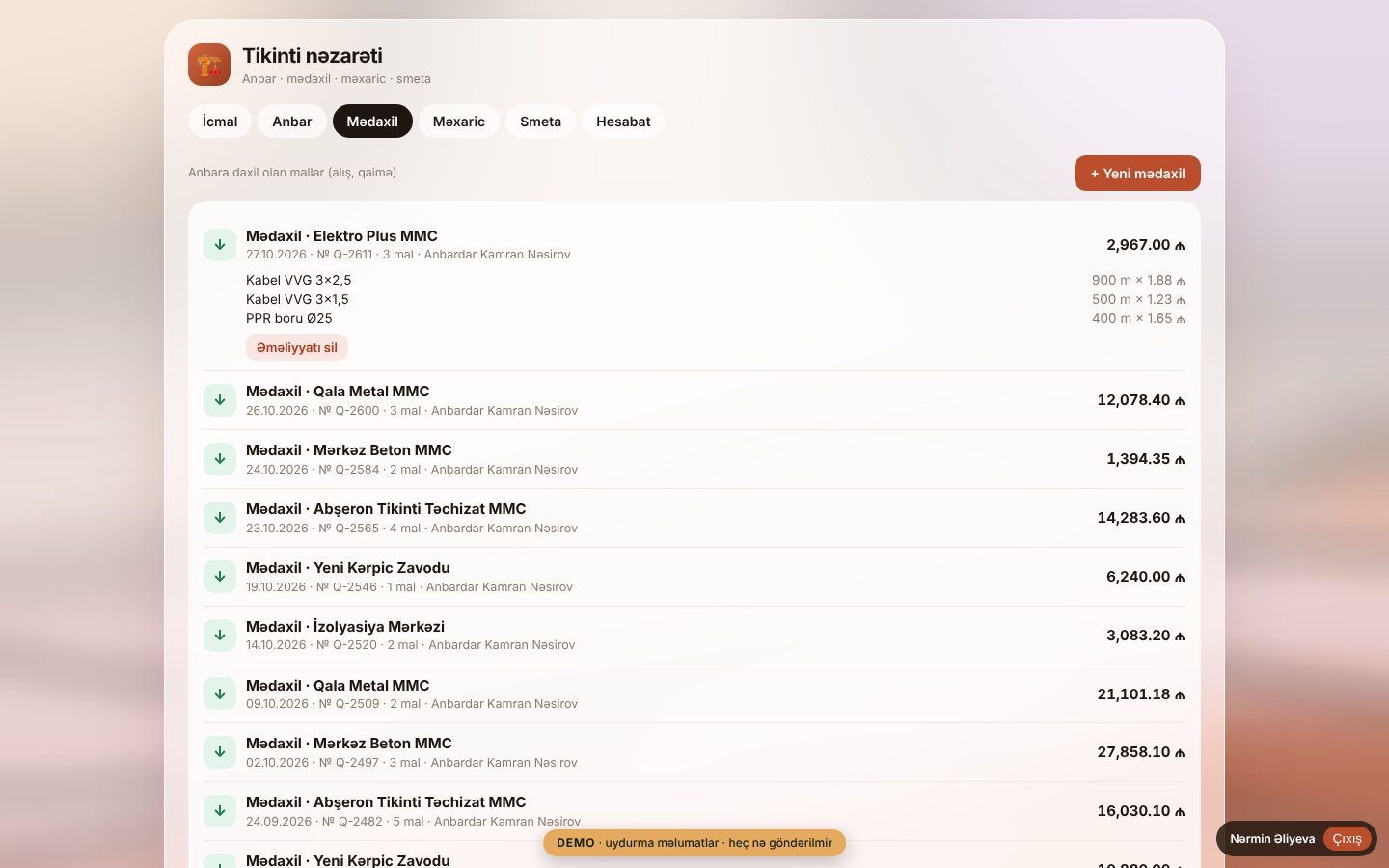Click the arrow icon for Mərkəz Beton Q-2497
The height and width of the screenshot is (868, 1389).
click(220, 752)
